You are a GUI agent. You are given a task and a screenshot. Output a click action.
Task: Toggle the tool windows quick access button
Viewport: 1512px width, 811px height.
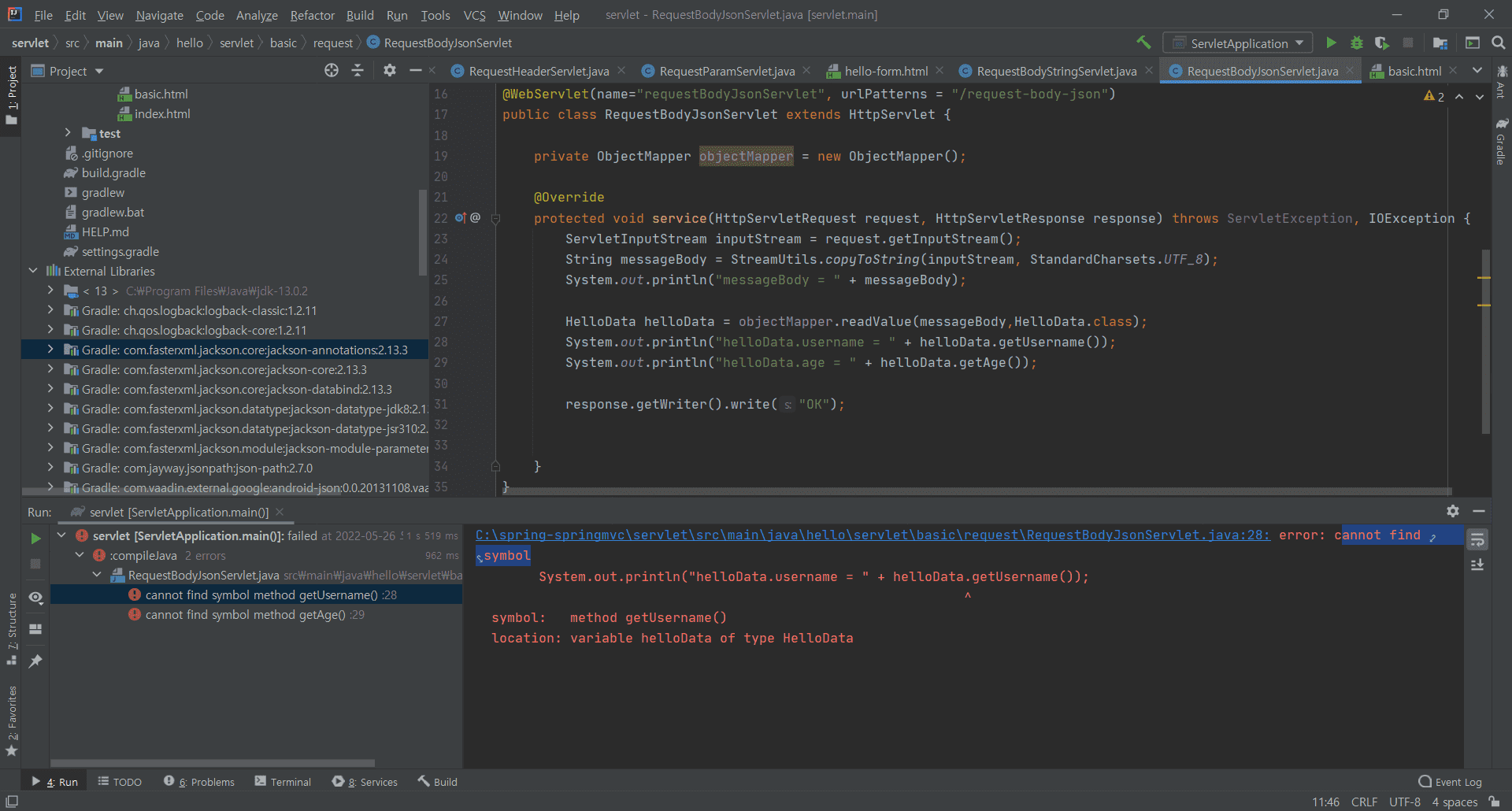[12, 802]
